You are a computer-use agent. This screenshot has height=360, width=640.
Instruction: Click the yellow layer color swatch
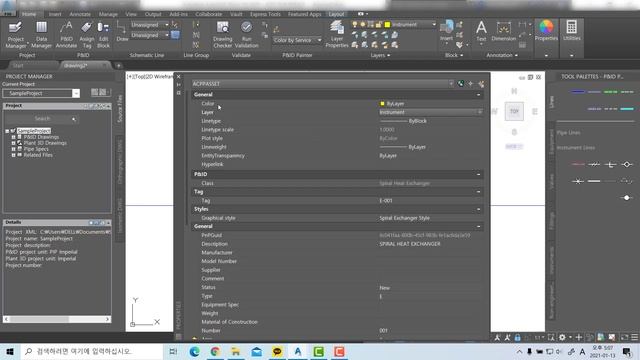387,25
